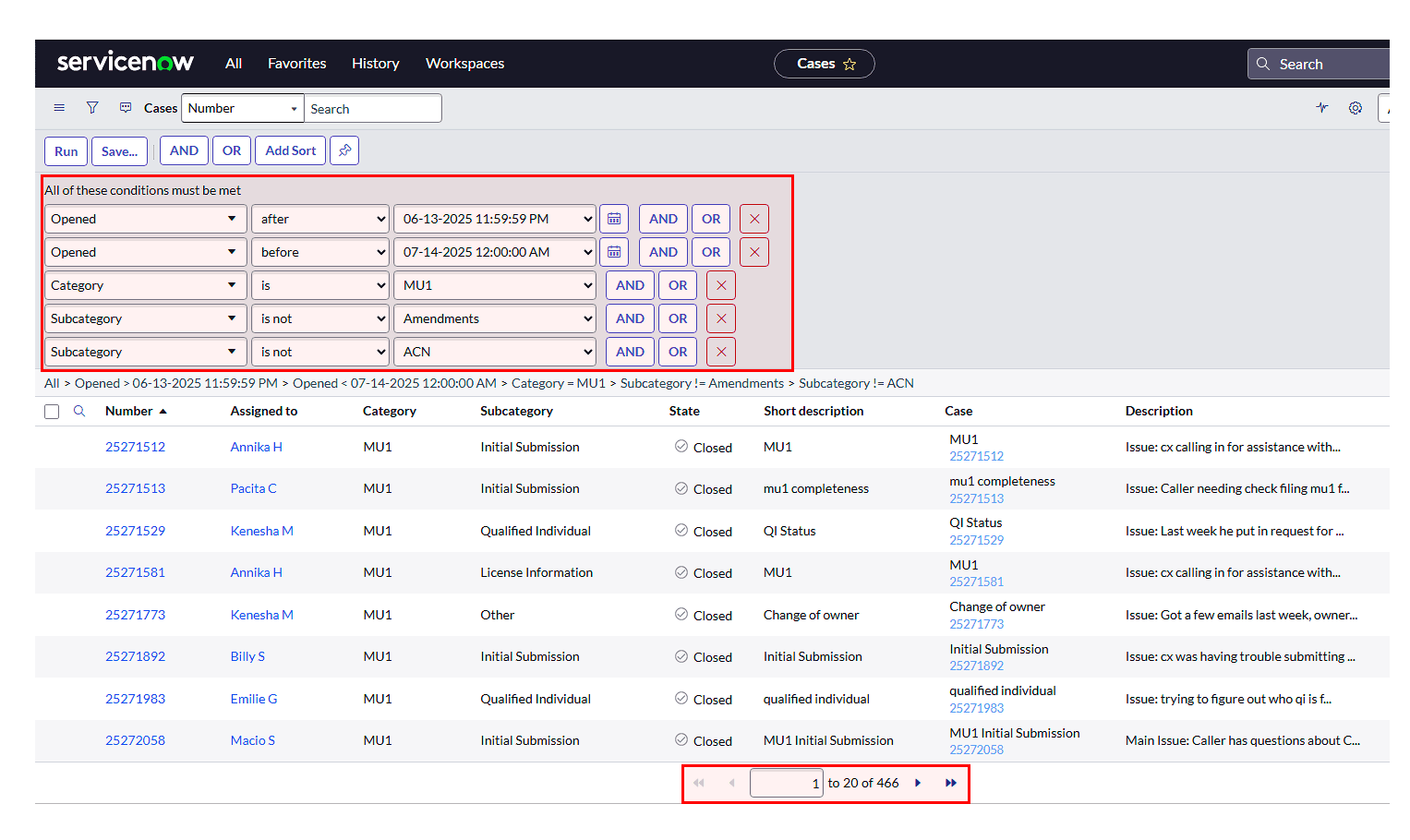Click the search magnifier in column header
This screenshot has height=840, width=1410.
click(79, 411)
